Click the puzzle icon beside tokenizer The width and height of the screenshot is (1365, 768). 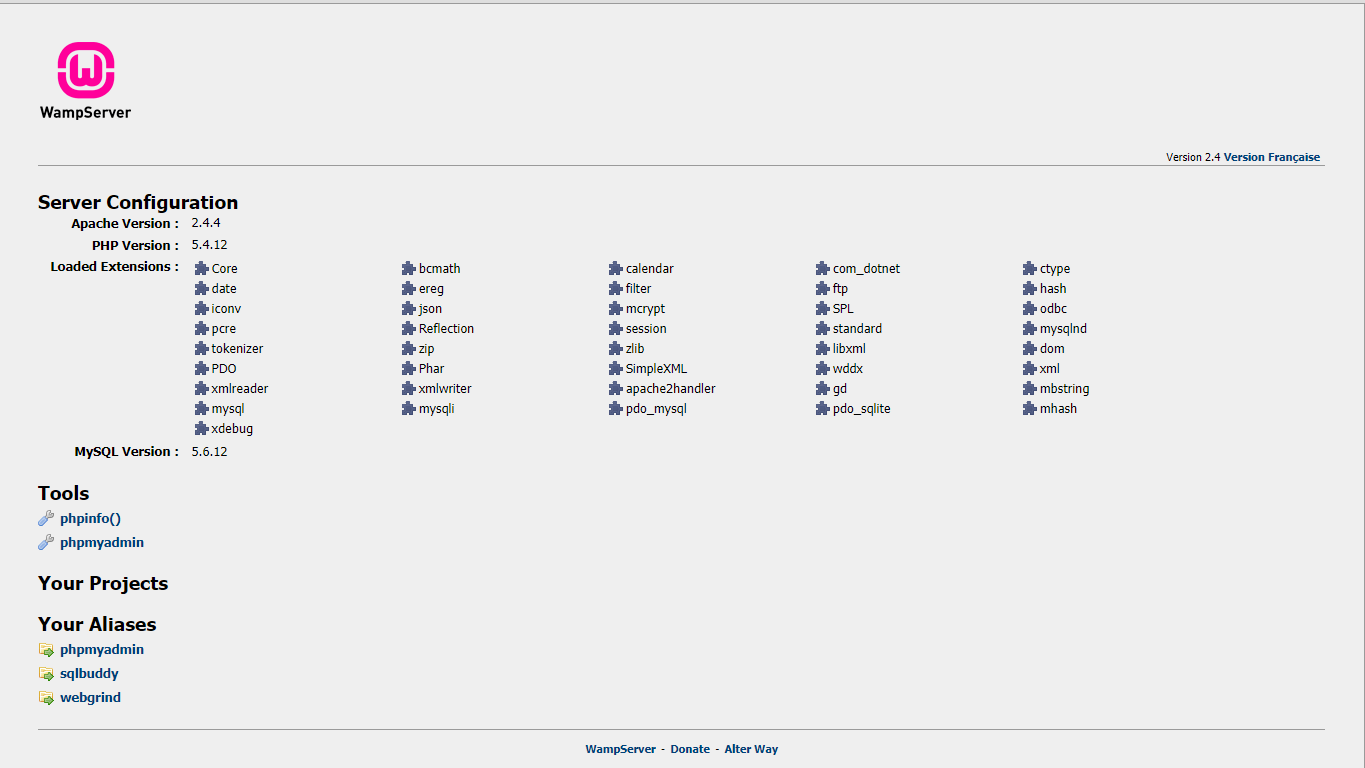point(202,349)
